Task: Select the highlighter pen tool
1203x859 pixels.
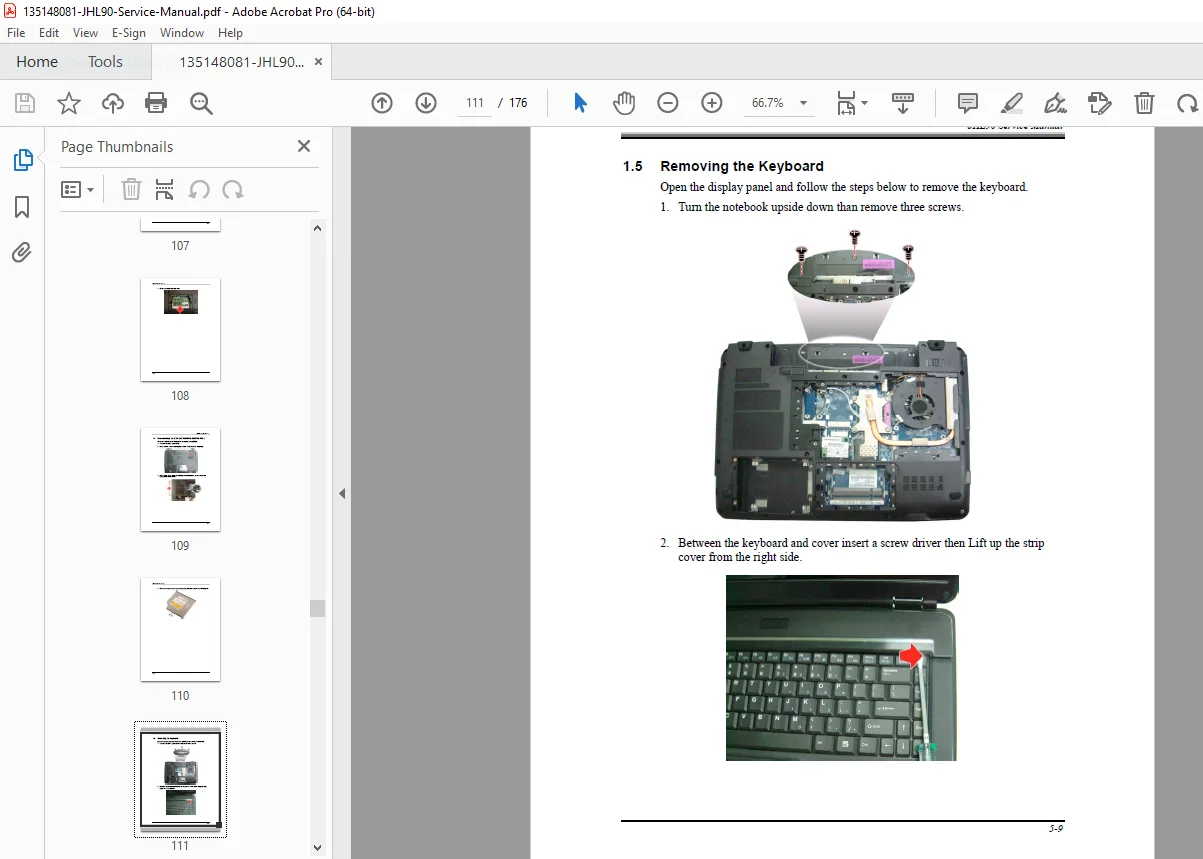Action: pos(1012,103)
